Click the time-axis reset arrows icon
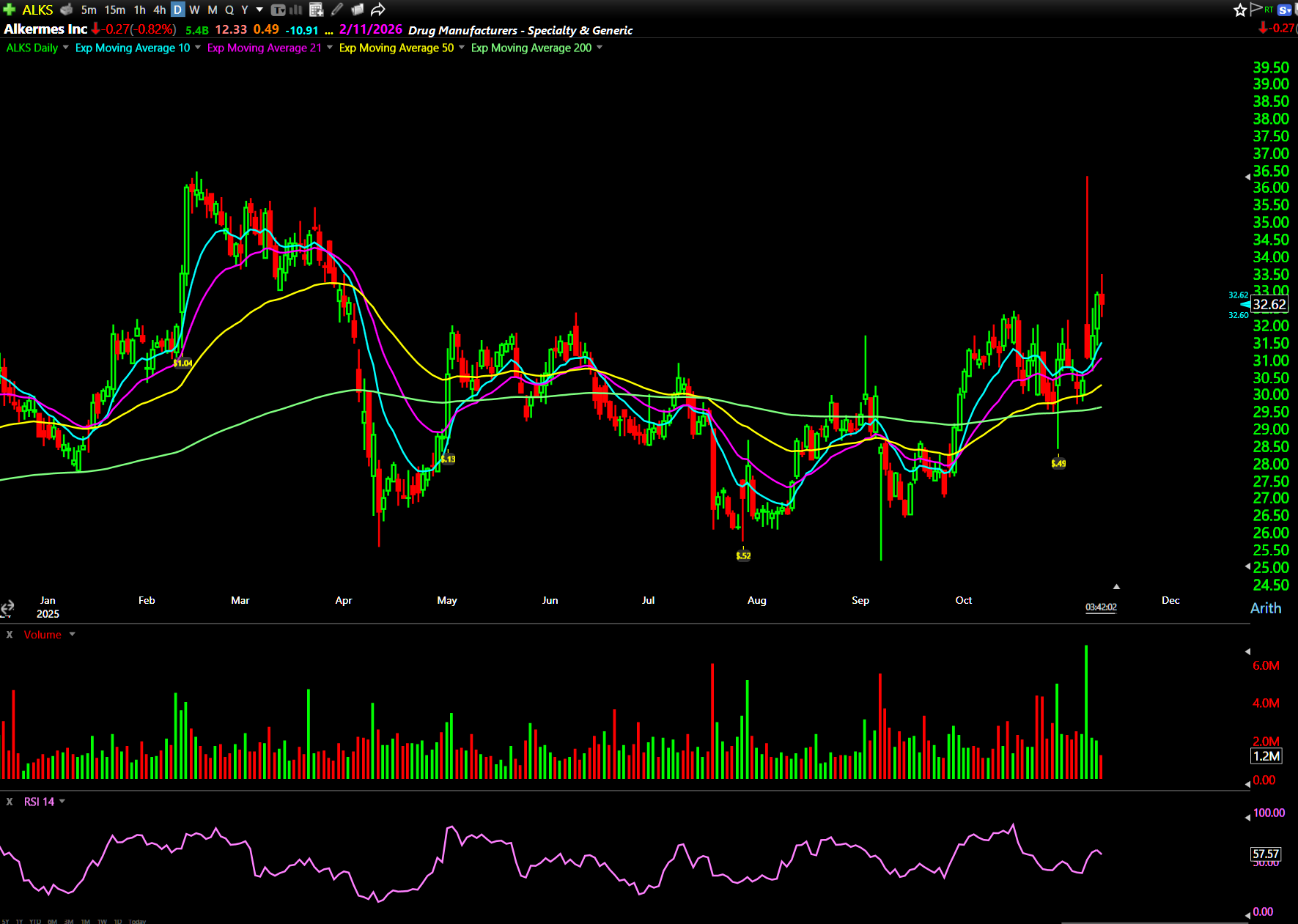This screenshot has width=1298, height=924. coord(7,607)
